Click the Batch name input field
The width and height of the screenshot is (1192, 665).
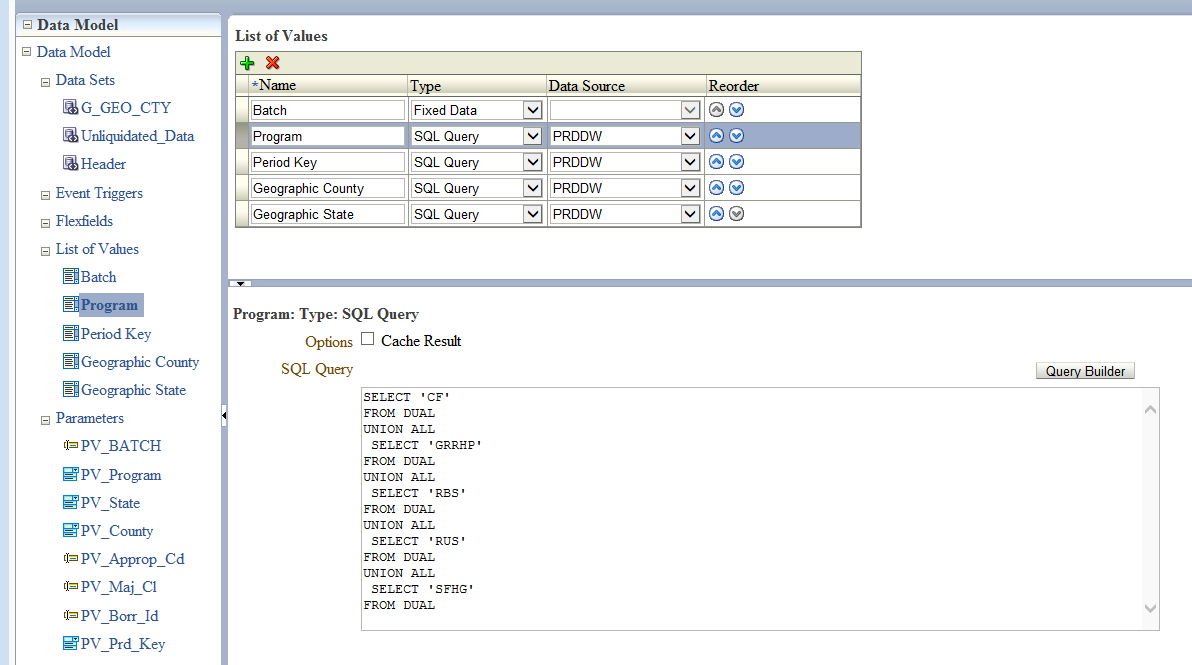(328, 110)
